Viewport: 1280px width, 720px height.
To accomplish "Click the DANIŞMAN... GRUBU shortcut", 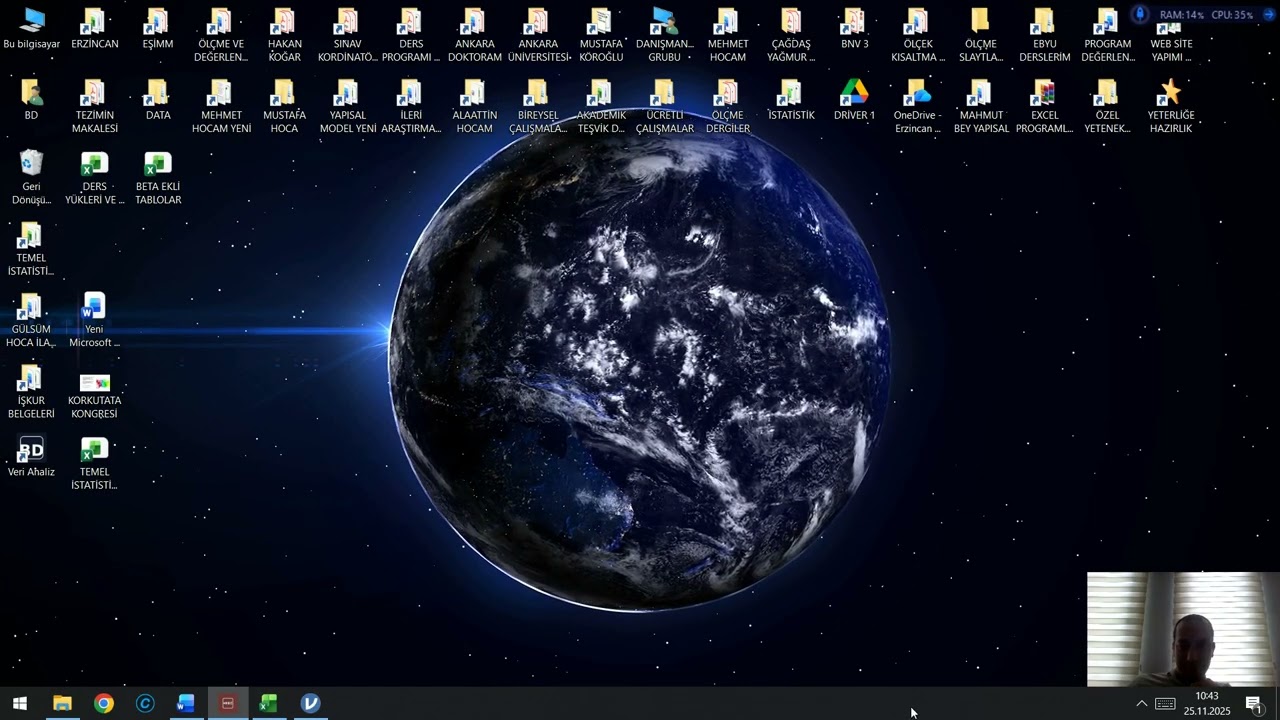I will pyautogui.click(x=665, y=36).
